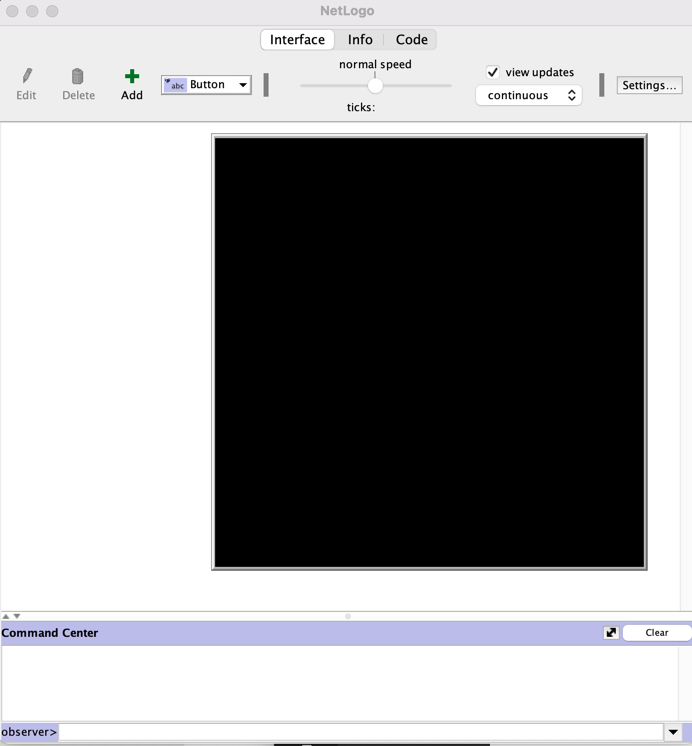
Task: Click the window zoom button
Action: pyautogui.click(x=52, y=11)
